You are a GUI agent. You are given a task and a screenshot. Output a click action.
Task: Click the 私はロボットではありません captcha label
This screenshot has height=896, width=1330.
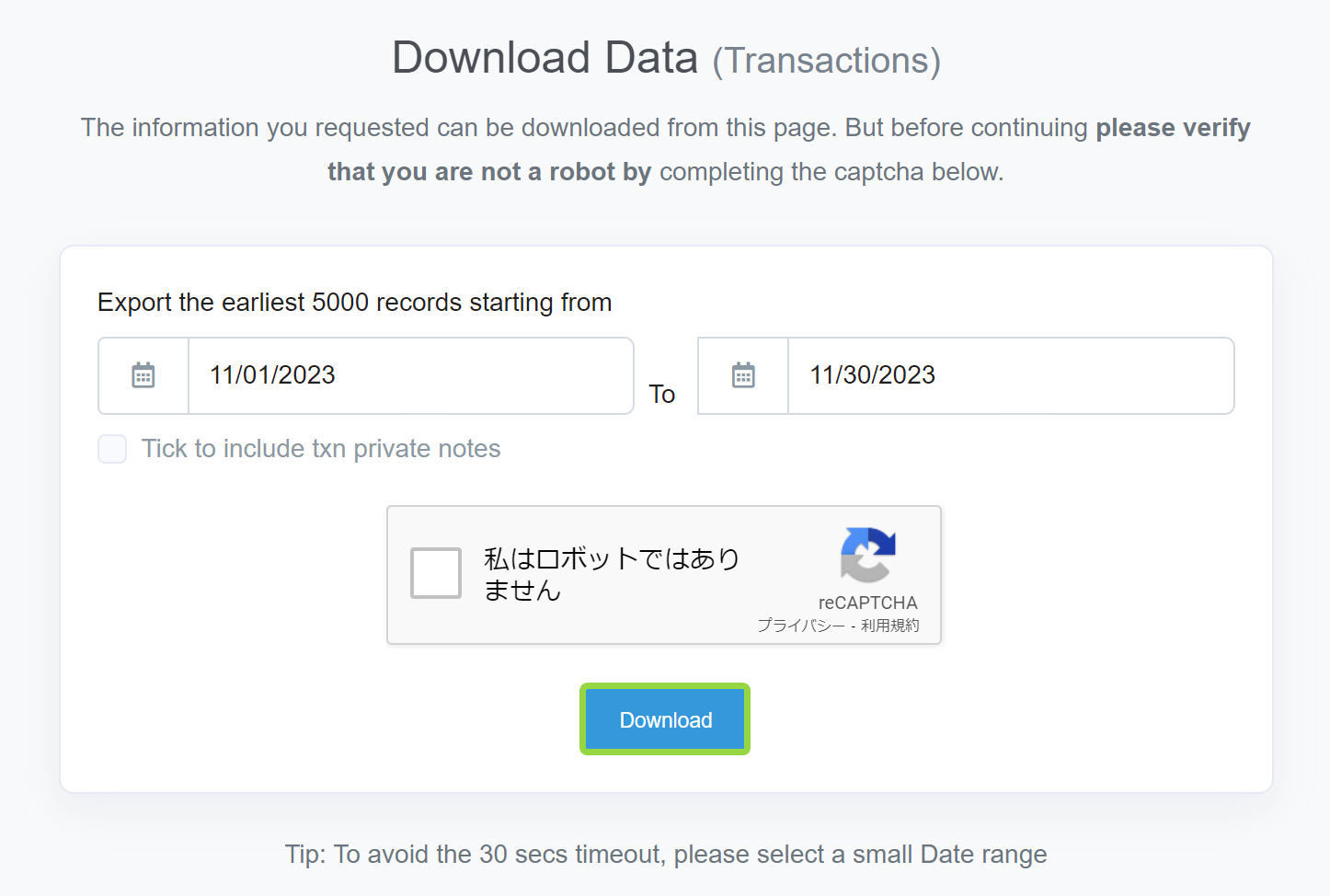tap(611, 574)
